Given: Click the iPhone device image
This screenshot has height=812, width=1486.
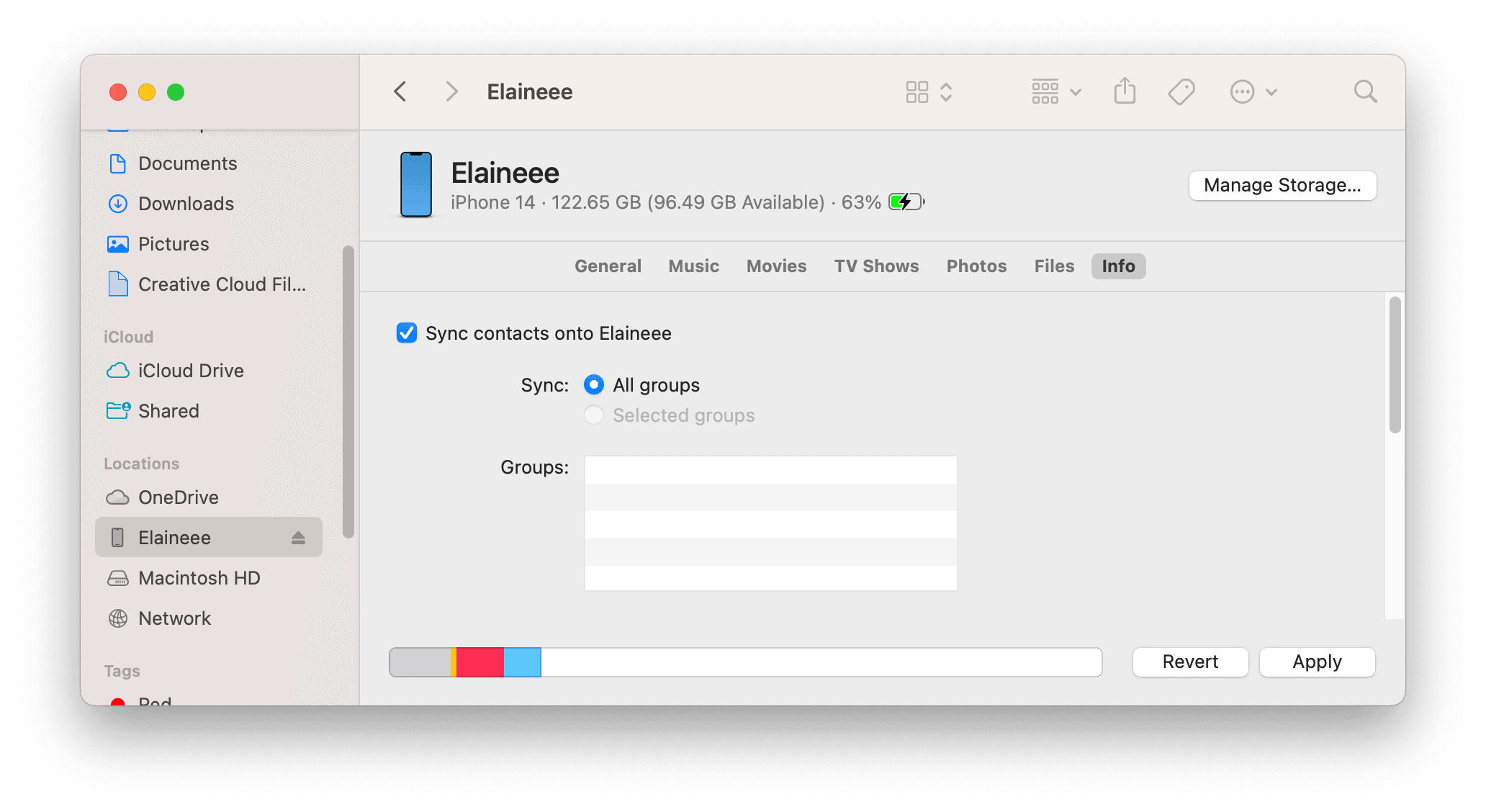Looking at the screenshot, I should tap(416, 184).
